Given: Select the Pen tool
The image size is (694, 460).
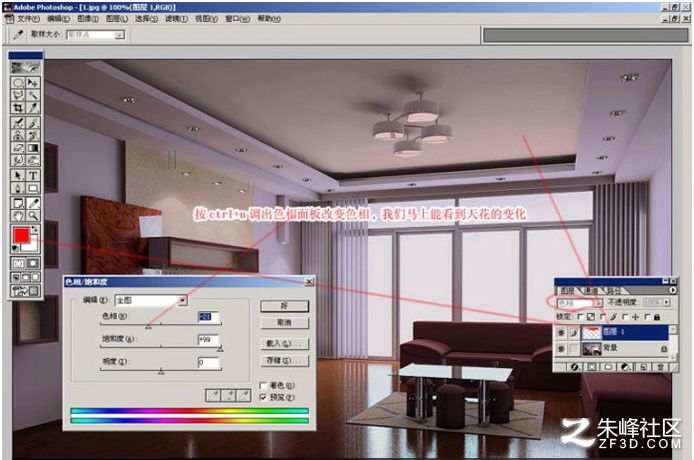Looking at the screenshot, I should coord(18,188).
